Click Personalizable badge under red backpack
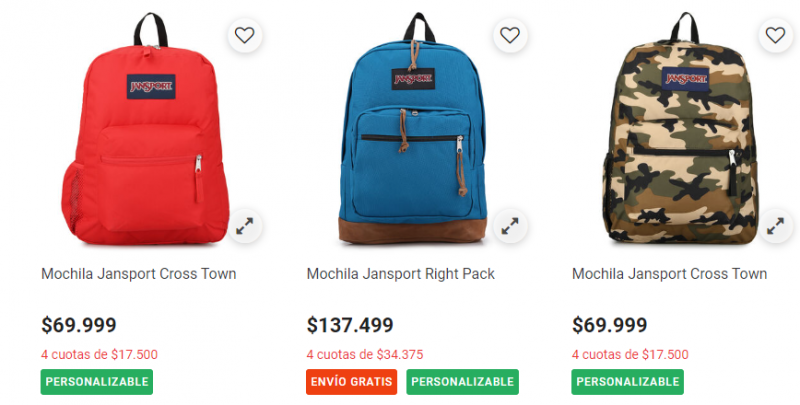Screen dimensions: 800x405 click(x=97, y=382)
